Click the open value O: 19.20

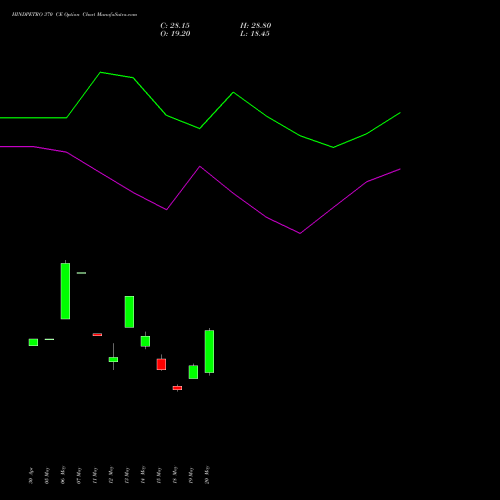pyautogui.click(x=175, y=34)
